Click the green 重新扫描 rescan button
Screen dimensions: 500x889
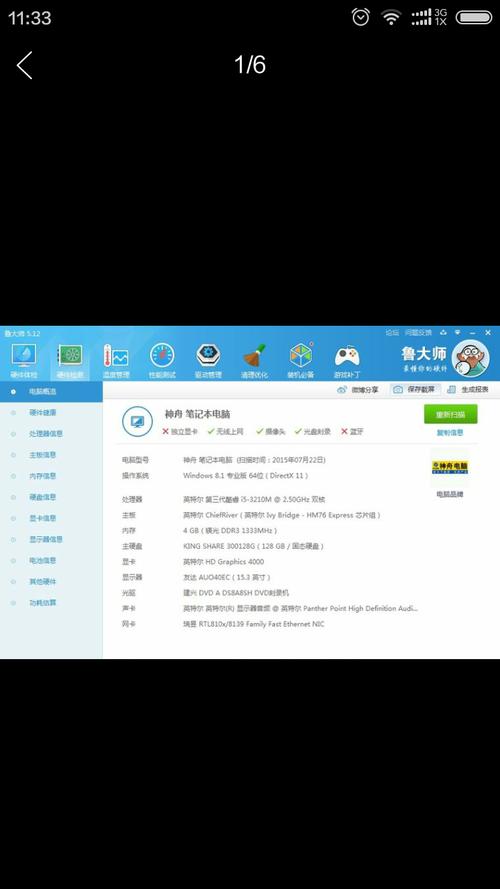pos(451,414)
